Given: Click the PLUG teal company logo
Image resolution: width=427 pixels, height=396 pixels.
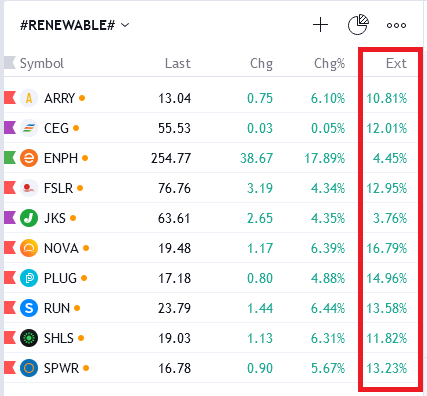Looking at the screenshot, I should point(29,278).
